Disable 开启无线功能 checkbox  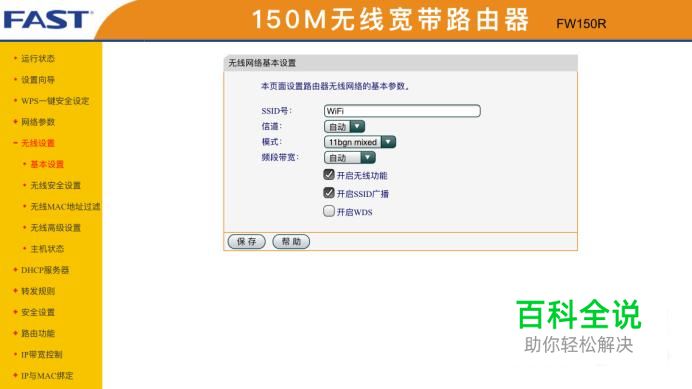tap(329, 174)
